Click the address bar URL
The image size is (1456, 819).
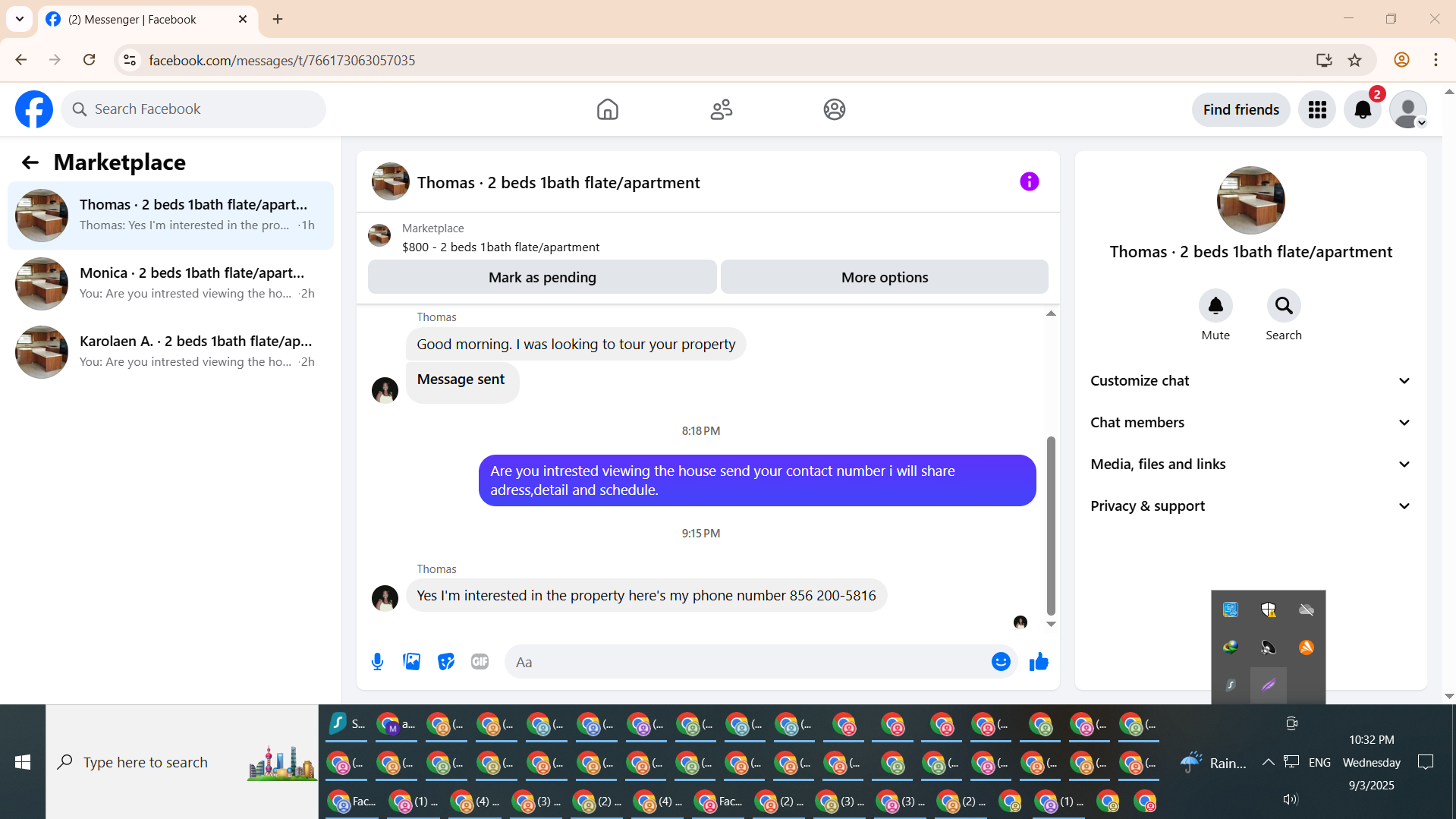(282, 60)
